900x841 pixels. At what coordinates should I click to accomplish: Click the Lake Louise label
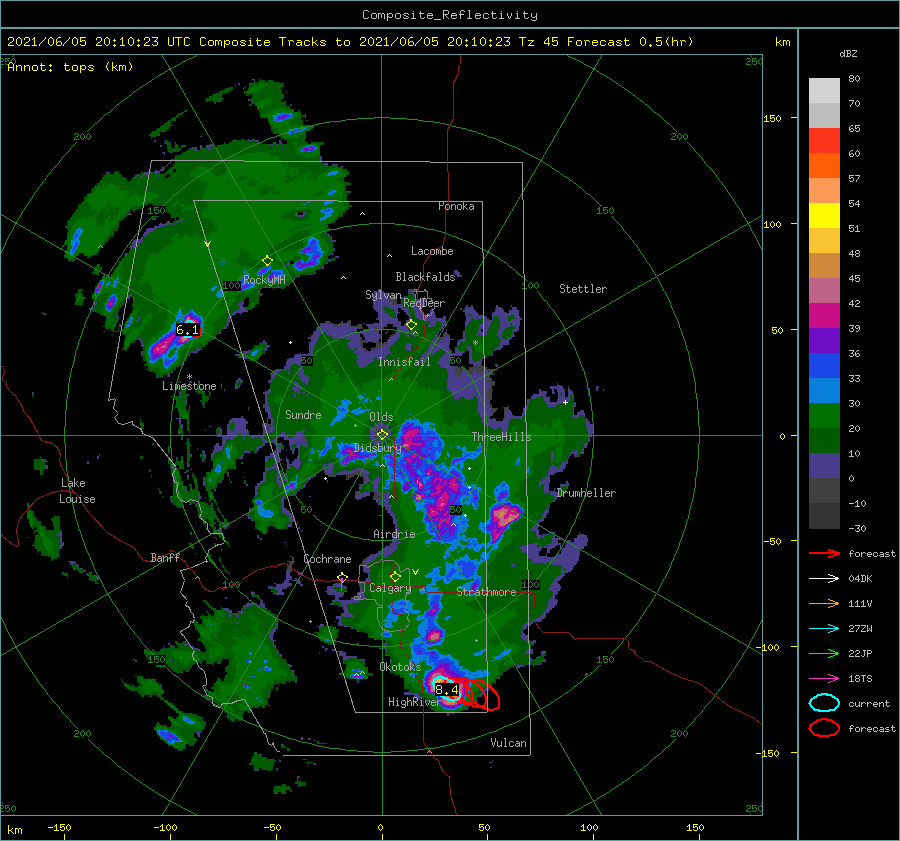click(x=77, y=491)
